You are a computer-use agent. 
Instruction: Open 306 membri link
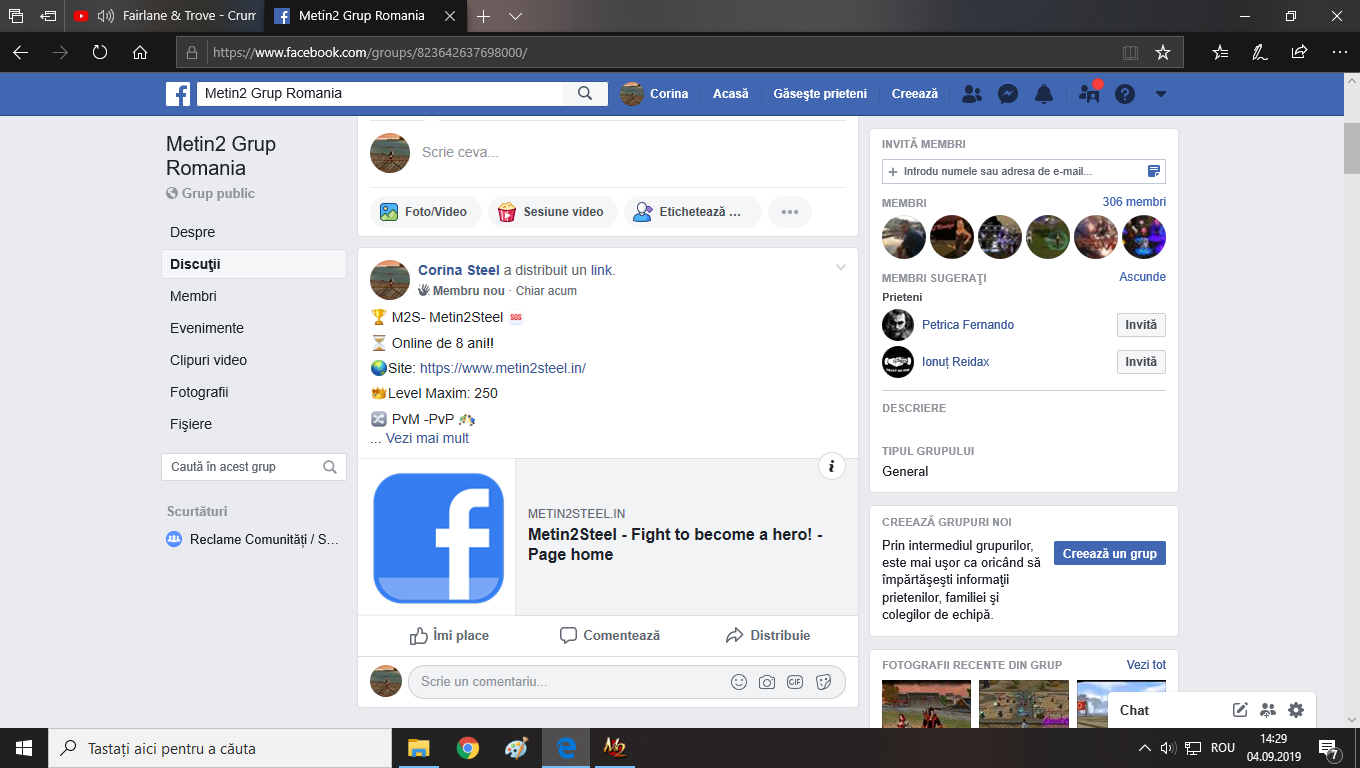coord(1134,202)
